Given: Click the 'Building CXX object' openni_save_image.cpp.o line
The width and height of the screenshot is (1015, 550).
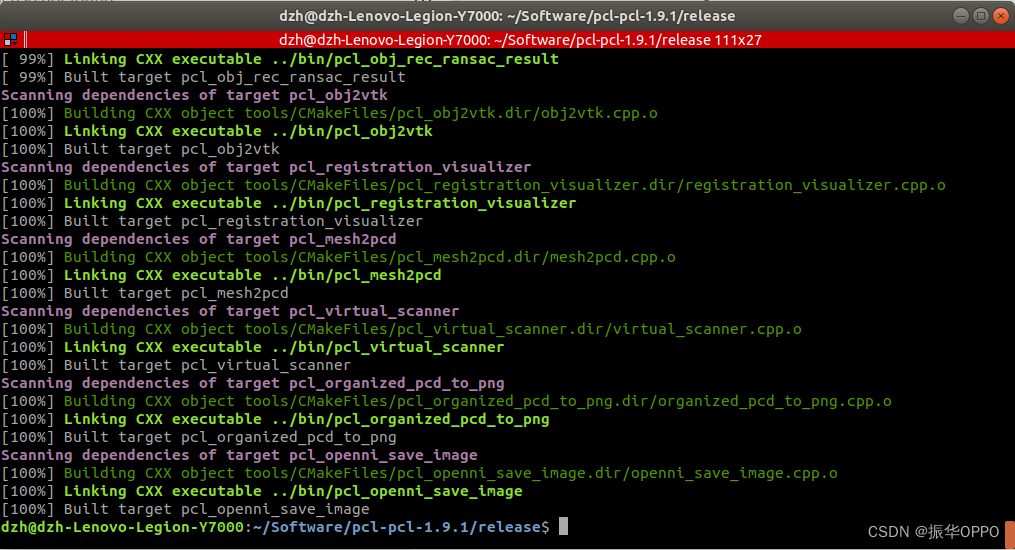Looking at the screenshot, I should point(419,474).
